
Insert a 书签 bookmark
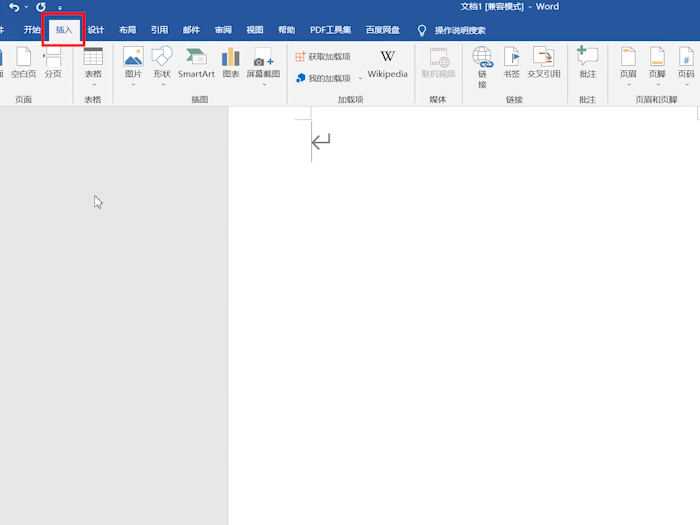pyautogui.click(x=511, y=62)
